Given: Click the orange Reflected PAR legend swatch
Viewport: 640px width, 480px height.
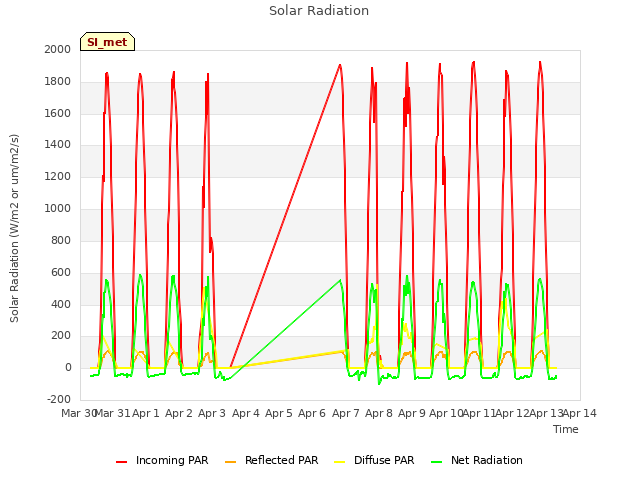Looking at the screenshot, I should pos(230,462).
